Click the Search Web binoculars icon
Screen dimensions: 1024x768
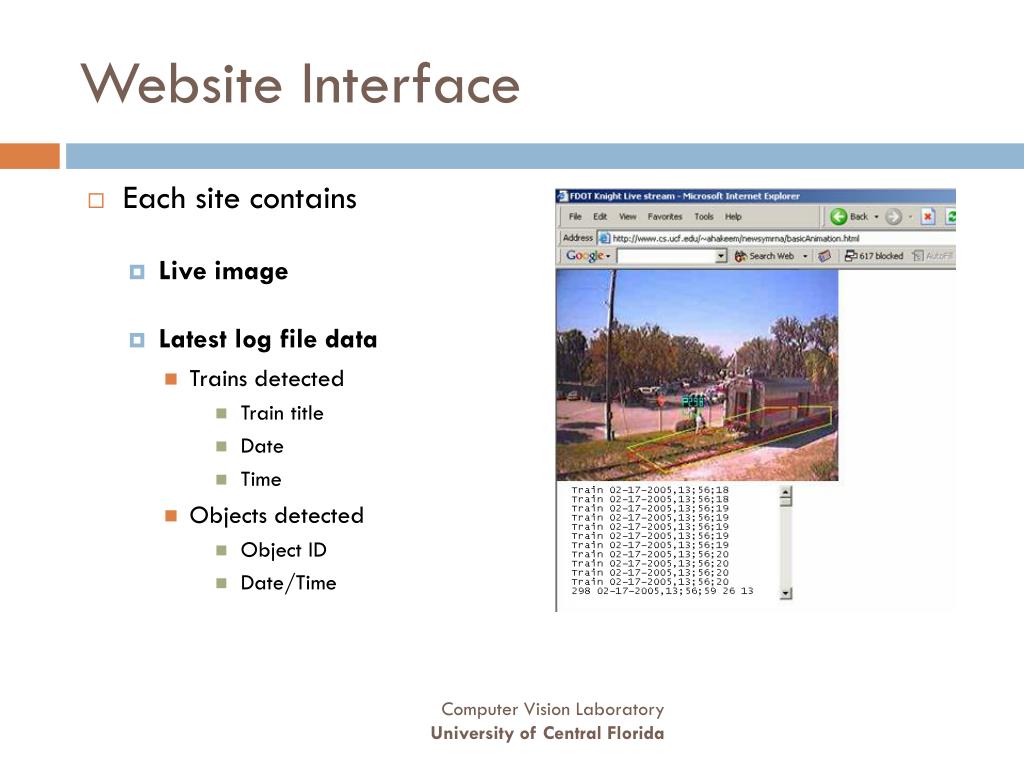click(x=741, y=256)
